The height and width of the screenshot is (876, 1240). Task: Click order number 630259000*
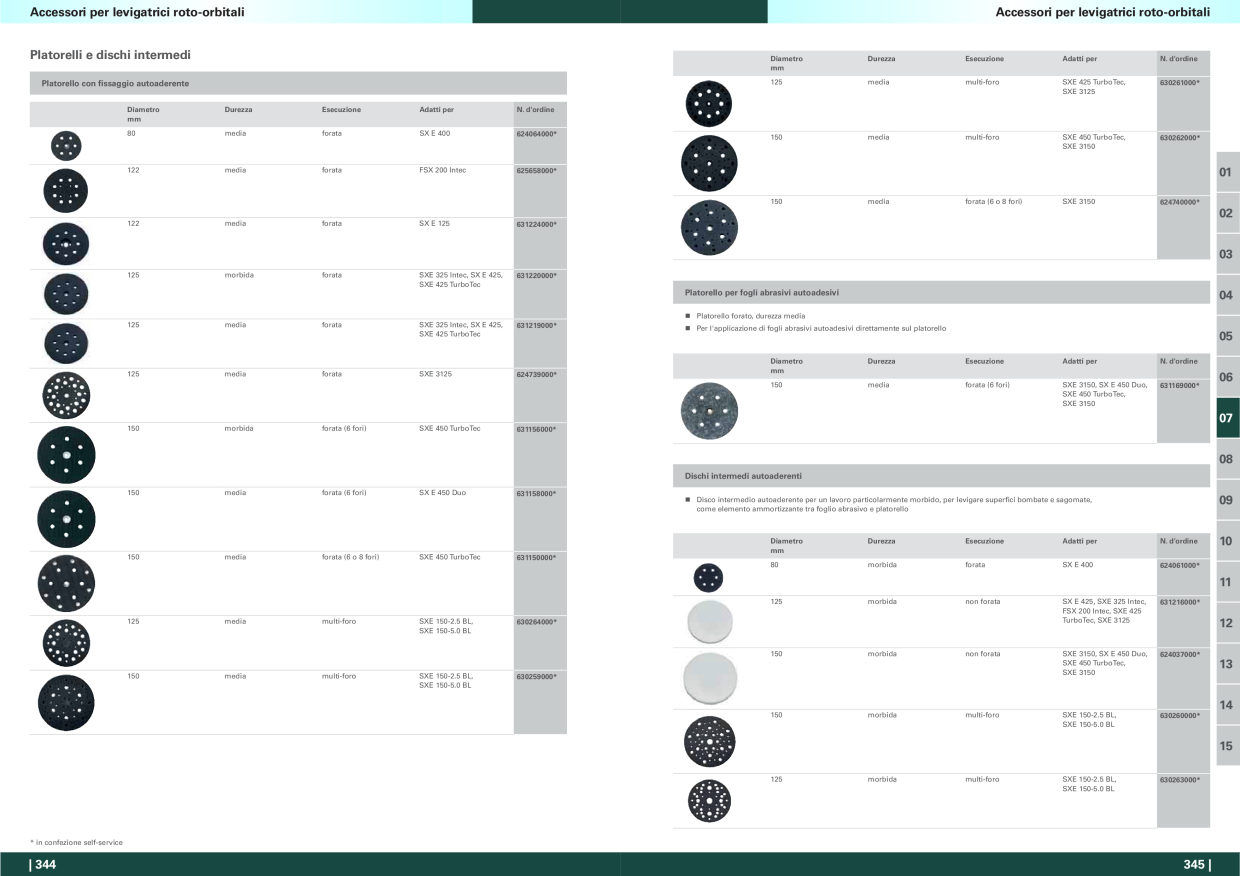point(536,676)
